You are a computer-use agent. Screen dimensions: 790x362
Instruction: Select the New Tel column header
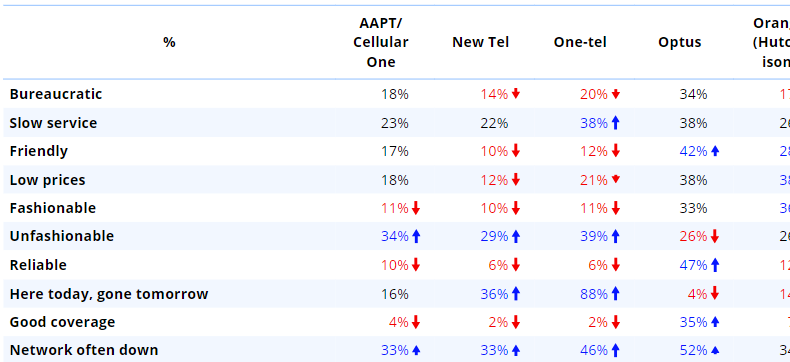481,42
